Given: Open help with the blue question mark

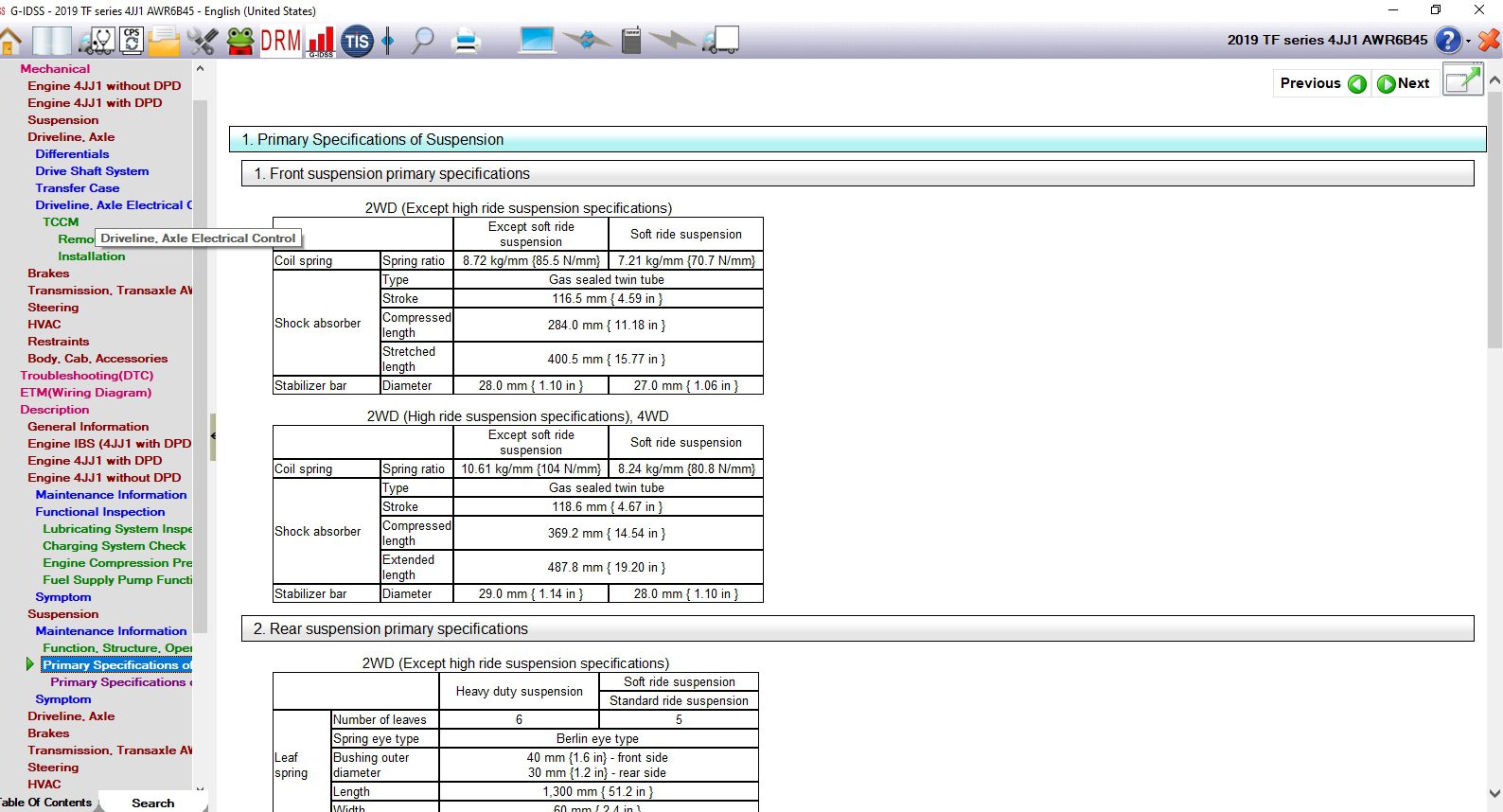Looking at the screenshot, I should pos(1448,40).
